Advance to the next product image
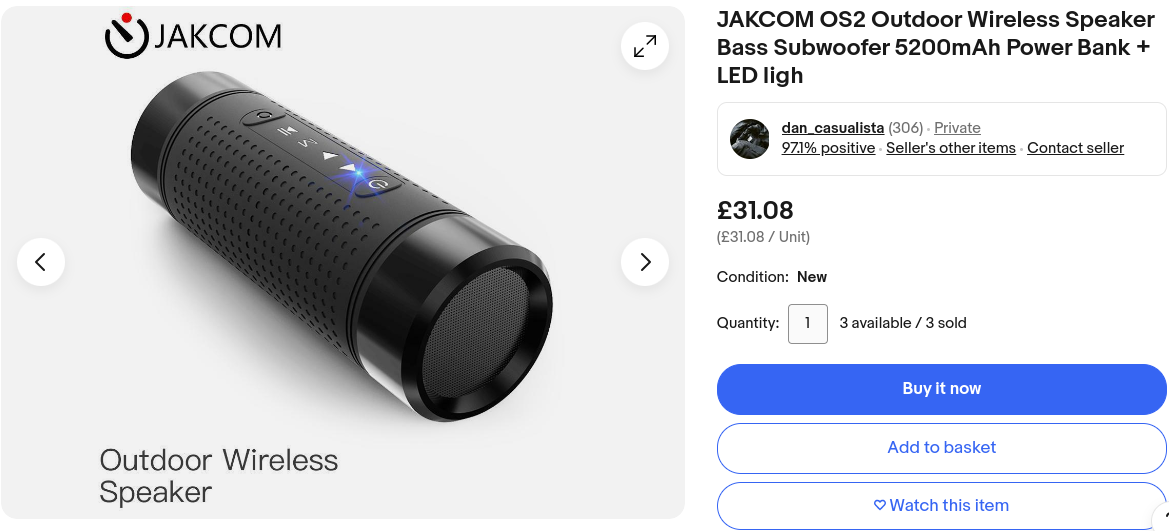This screenshot has height=531, width=1169. (645, 262)
